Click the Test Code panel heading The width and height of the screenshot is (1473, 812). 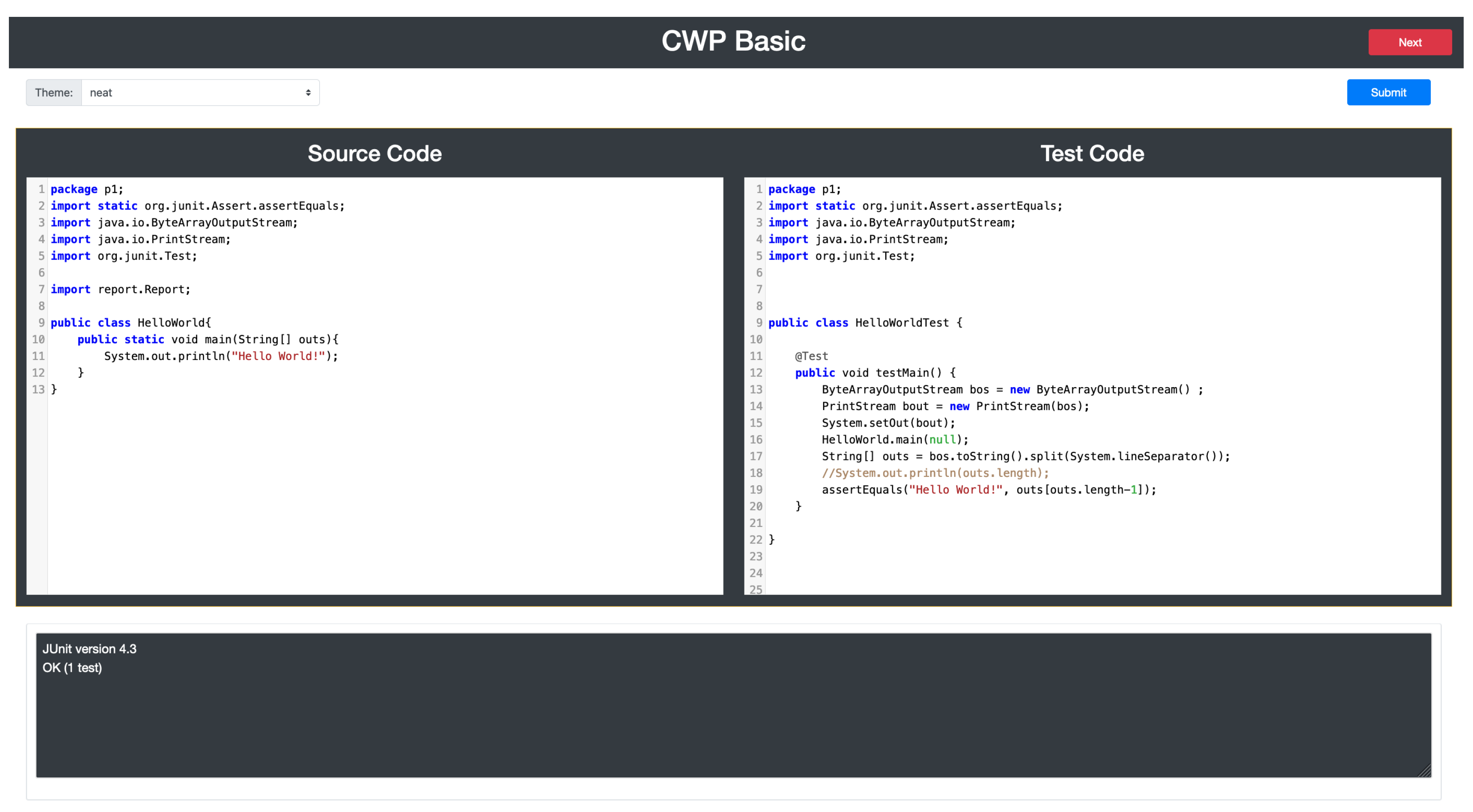click(1091, 154)
